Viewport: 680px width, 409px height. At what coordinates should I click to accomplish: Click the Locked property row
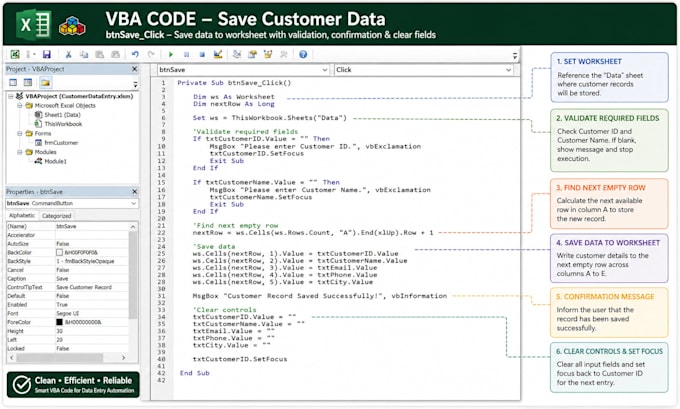click(68, 348)
